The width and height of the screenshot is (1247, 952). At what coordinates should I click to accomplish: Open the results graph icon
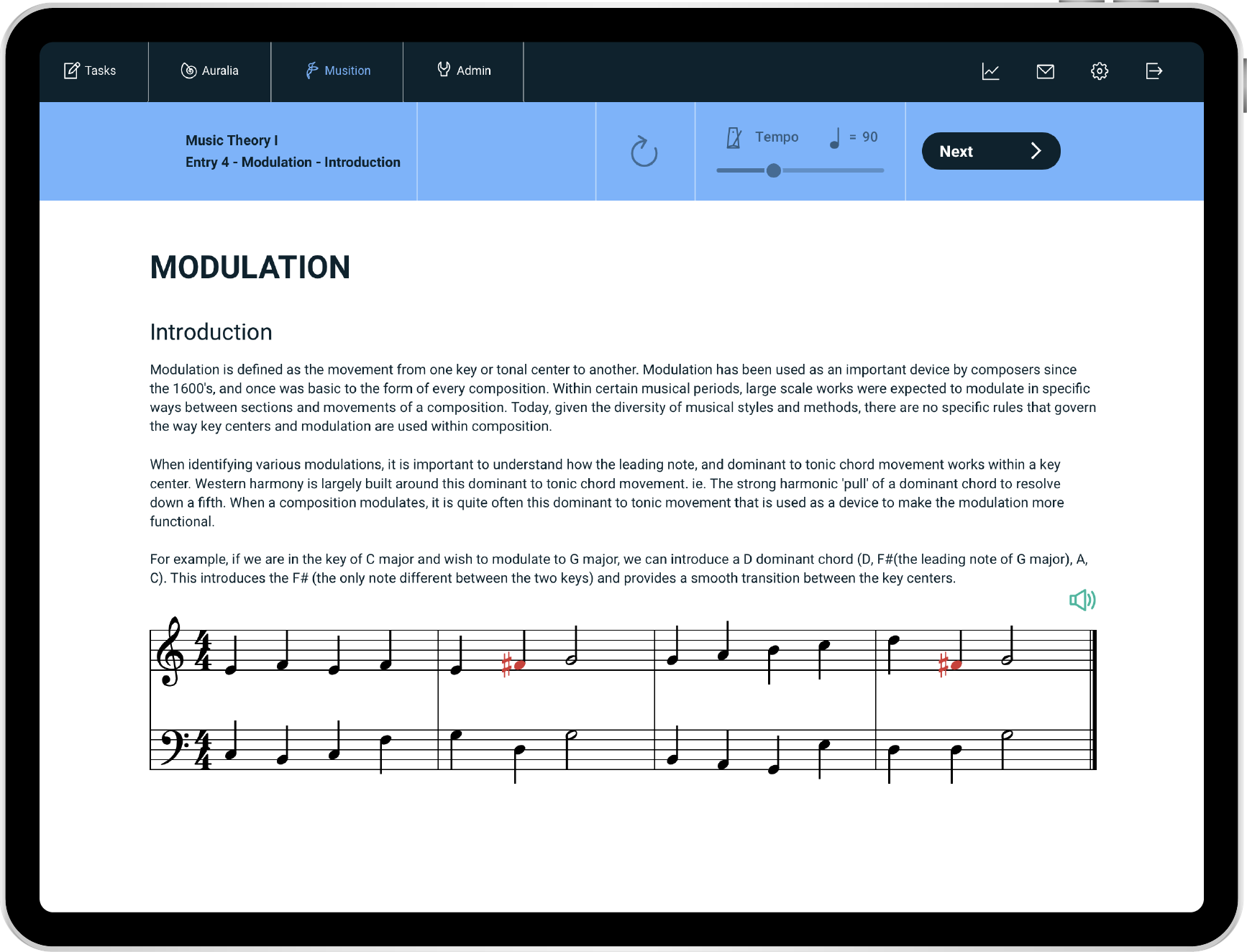click(990, 71)
